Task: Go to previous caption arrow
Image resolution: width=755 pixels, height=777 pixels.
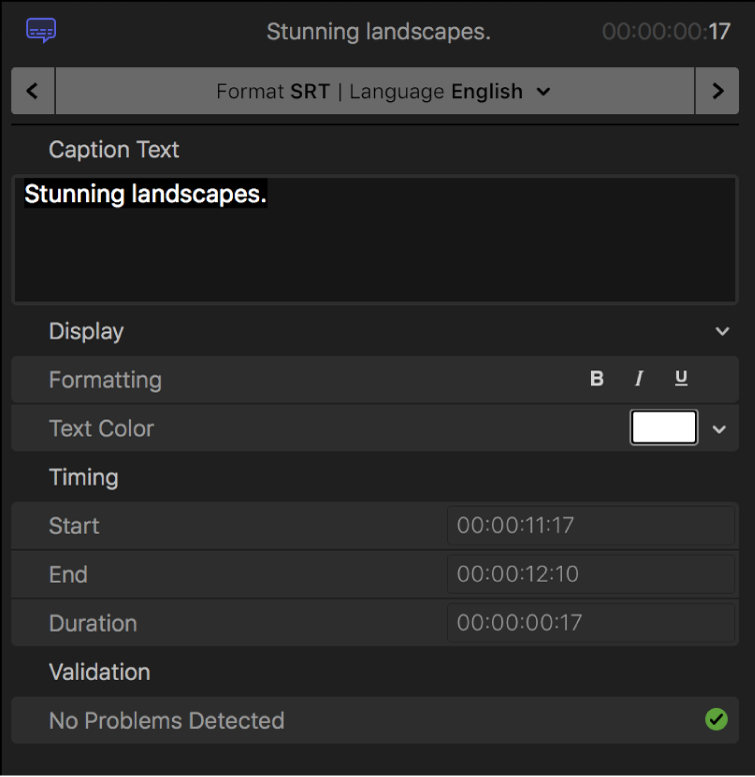Action: (x=33, y=91)
